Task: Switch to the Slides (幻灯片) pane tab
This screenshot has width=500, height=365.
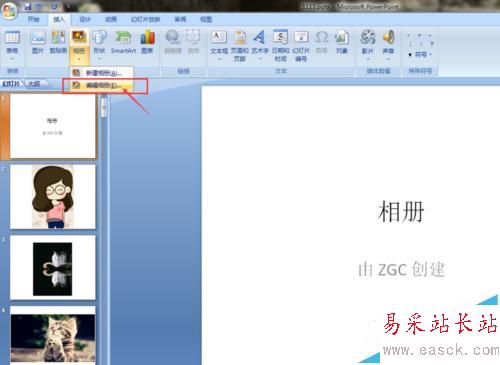Action: pyautogui.click(x=11, y=84)
